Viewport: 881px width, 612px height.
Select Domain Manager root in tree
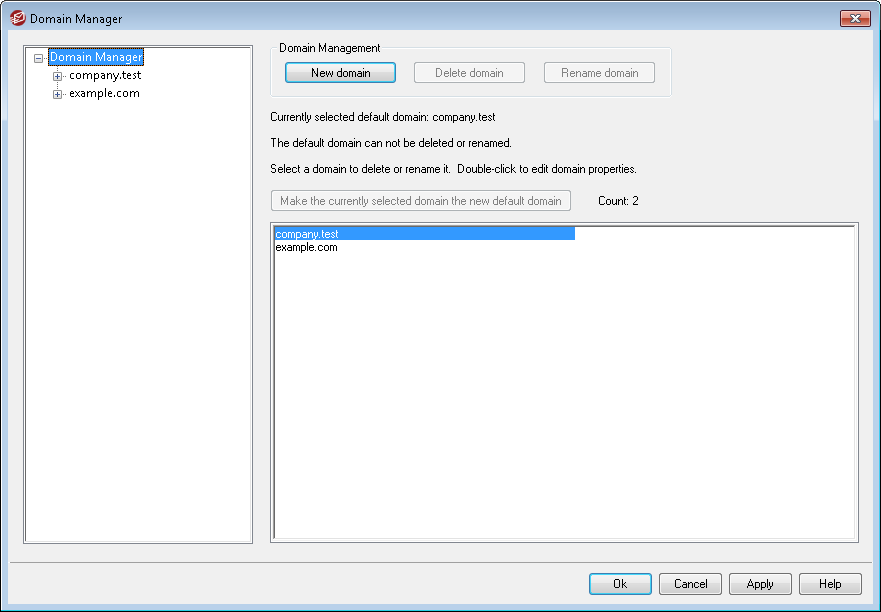tap(96, 58)
